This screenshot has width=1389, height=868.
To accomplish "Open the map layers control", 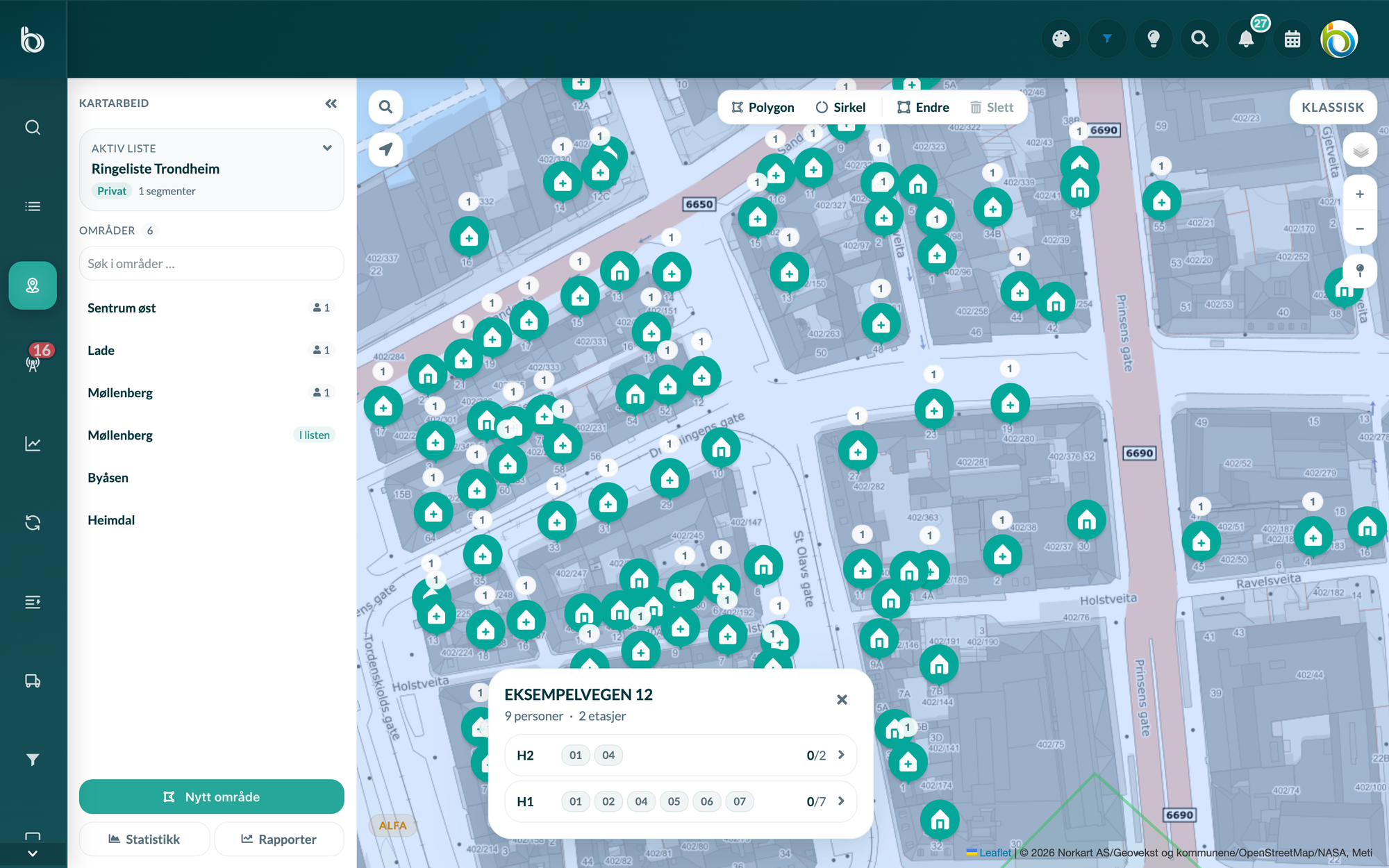I will coord(1360,151).
